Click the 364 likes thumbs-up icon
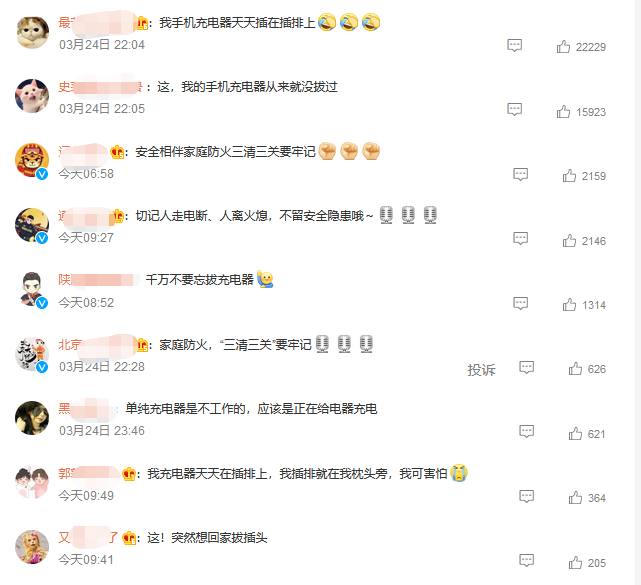 575,498
